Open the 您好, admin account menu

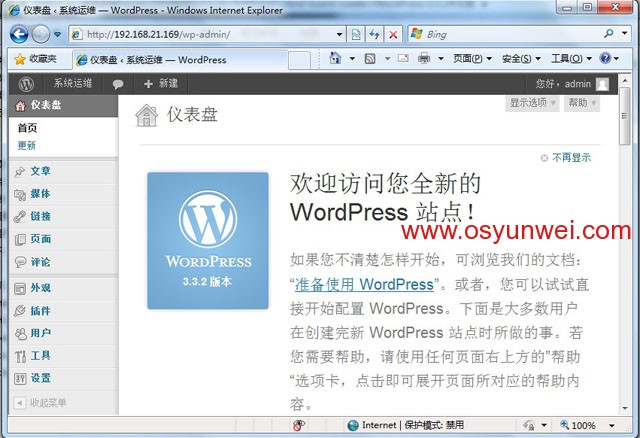coord(563,84)
